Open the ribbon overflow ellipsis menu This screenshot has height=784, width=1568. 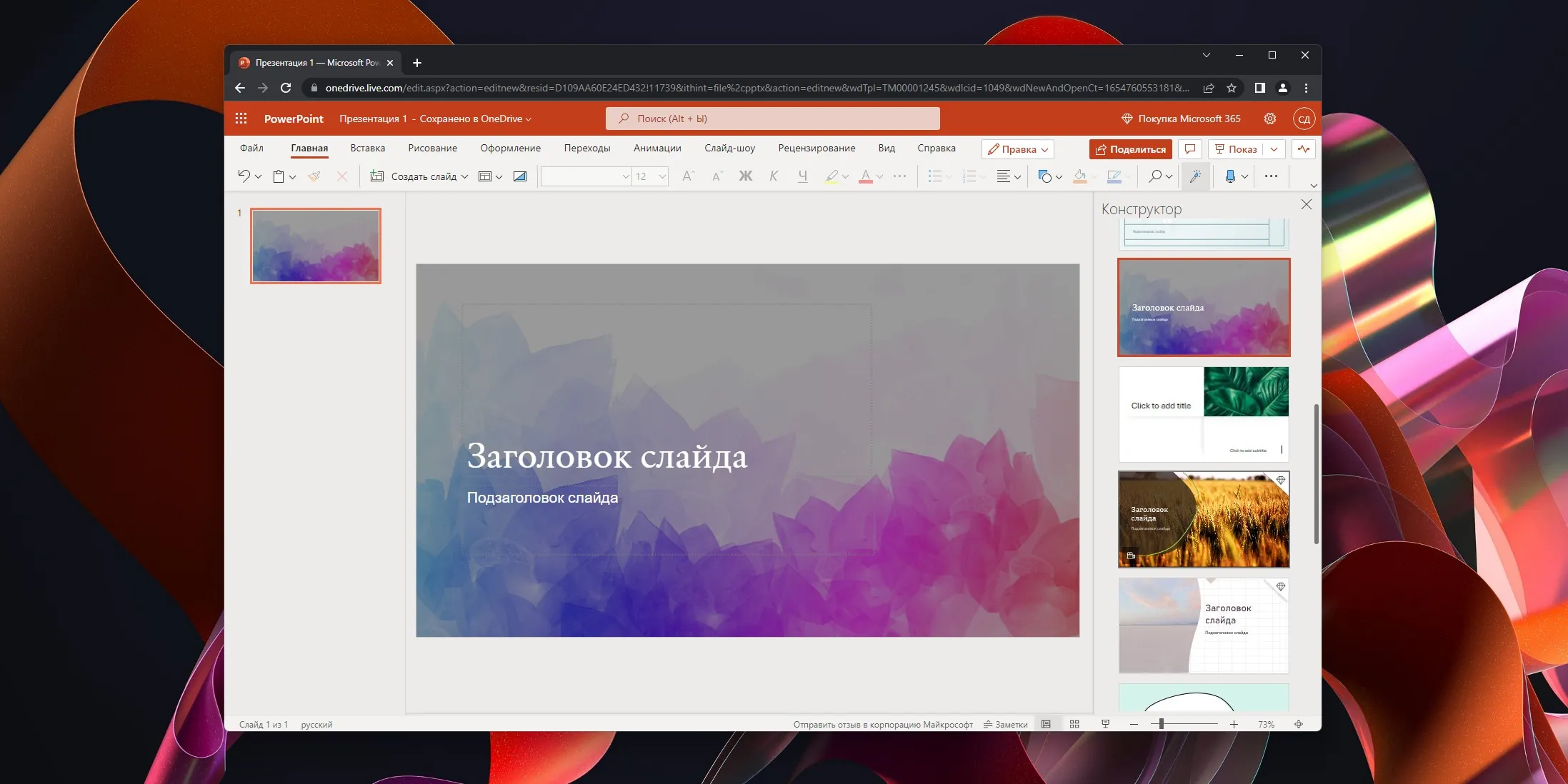click(x=1271, y=176)
